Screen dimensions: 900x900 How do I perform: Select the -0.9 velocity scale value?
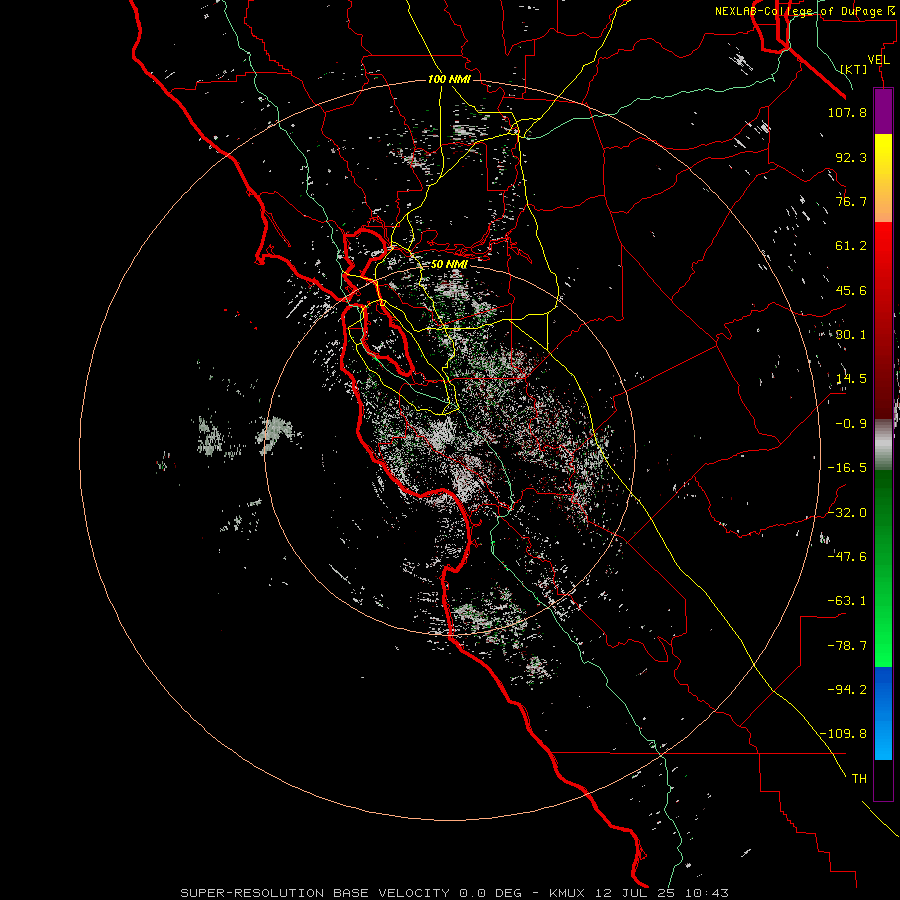point(851,424)
